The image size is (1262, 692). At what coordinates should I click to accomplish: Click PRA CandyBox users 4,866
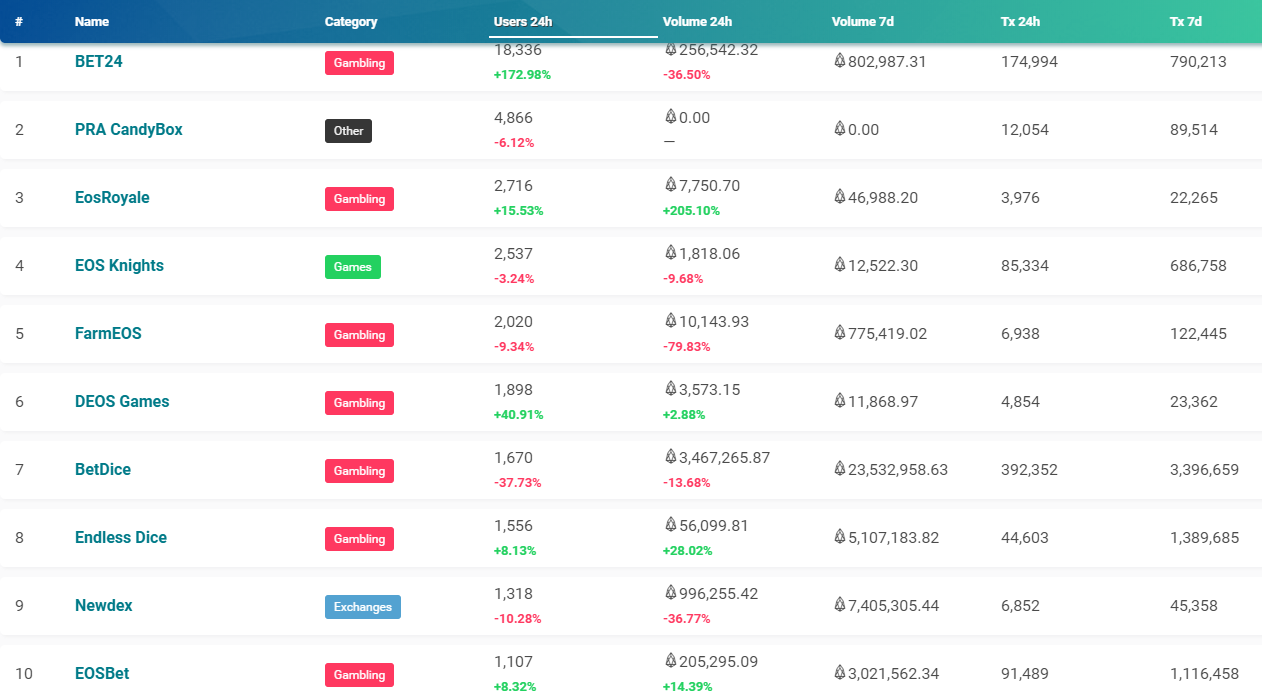coord(513,117)
